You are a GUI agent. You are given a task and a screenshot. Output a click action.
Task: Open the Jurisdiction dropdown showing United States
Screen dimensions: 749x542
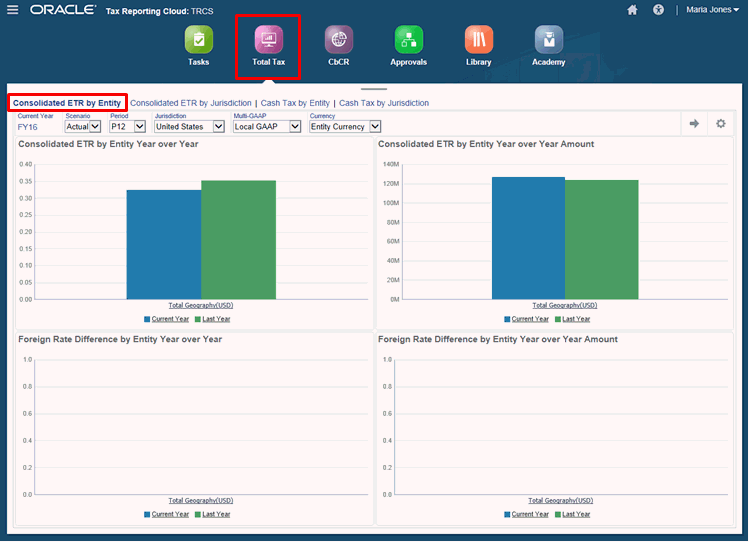click(x=189, y=127)
